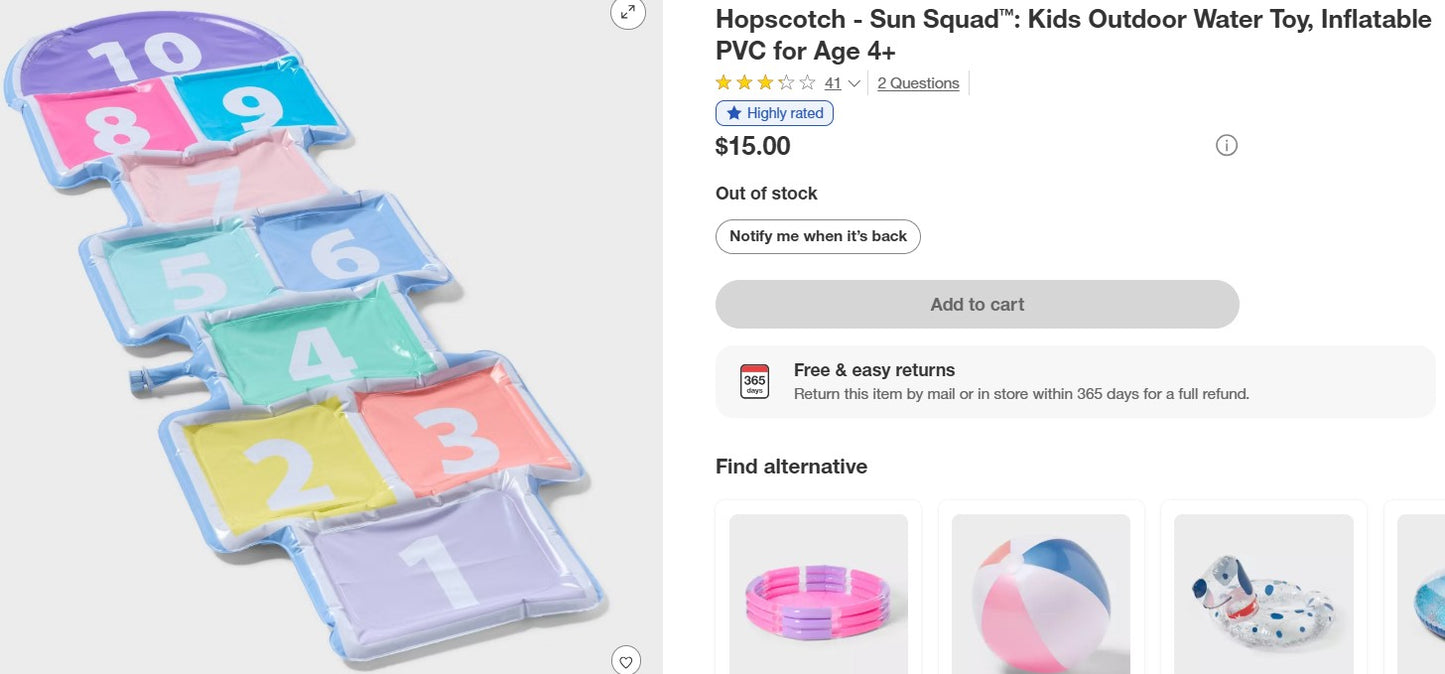Click the fifth empty rating star
This screenshot has width=1445, height=674.
[807, 83]
